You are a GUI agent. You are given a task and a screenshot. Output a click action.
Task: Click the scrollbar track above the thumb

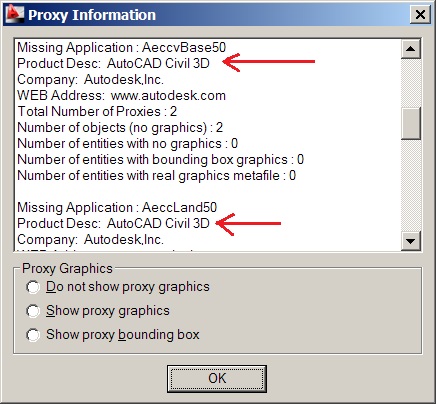(x=410, y=83)
